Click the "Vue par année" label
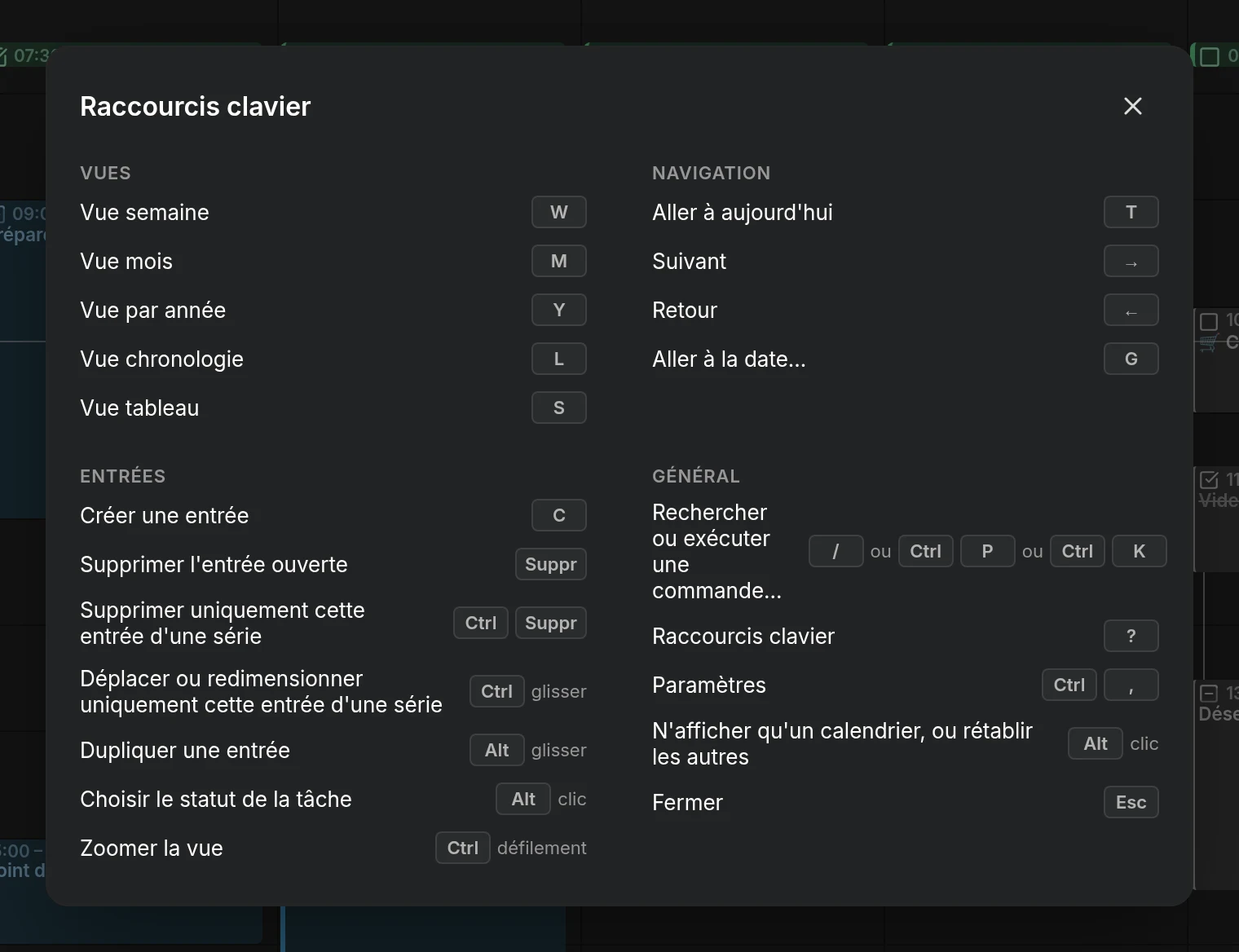The image size is (1239, 952). (152, 310)
